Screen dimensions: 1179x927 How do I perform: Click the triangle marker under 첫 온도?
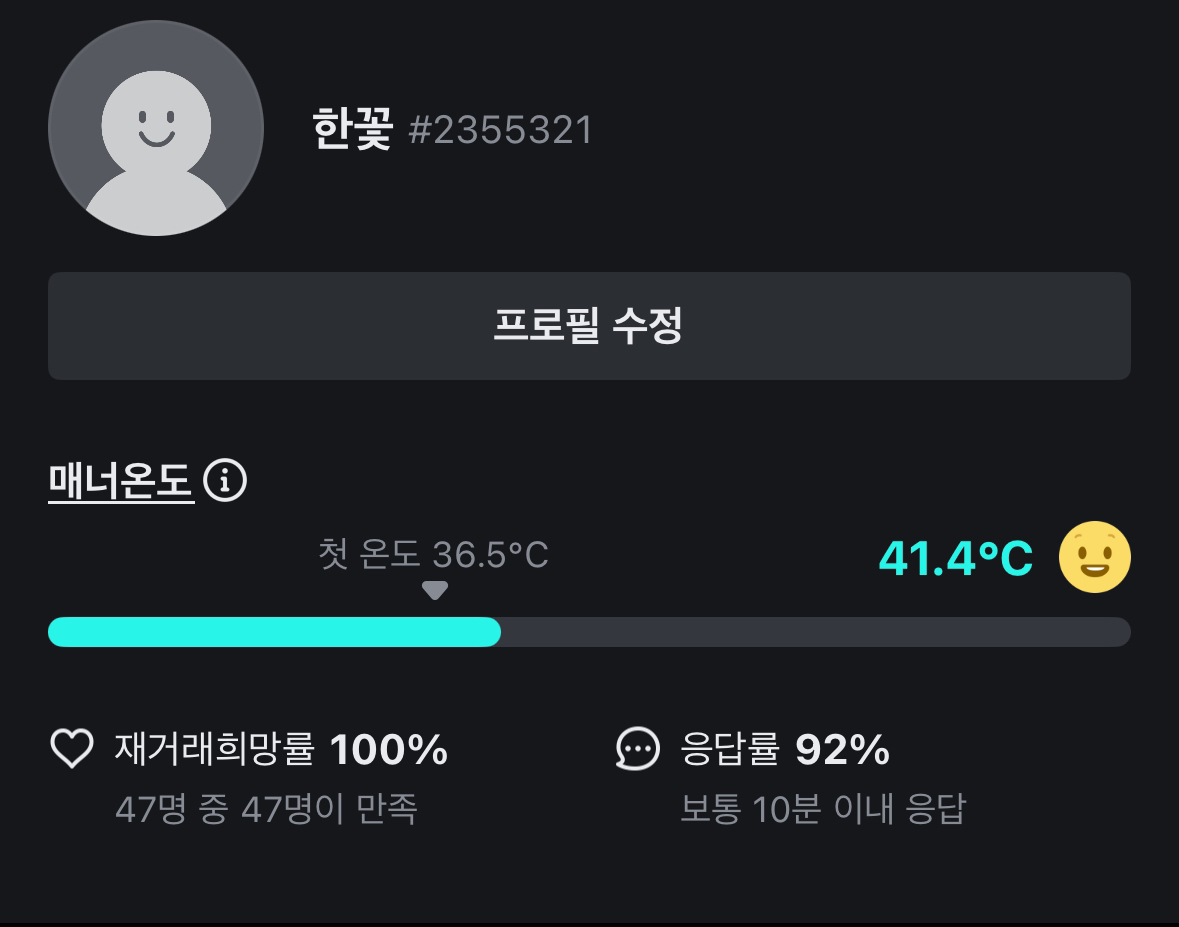pos(435,590)
